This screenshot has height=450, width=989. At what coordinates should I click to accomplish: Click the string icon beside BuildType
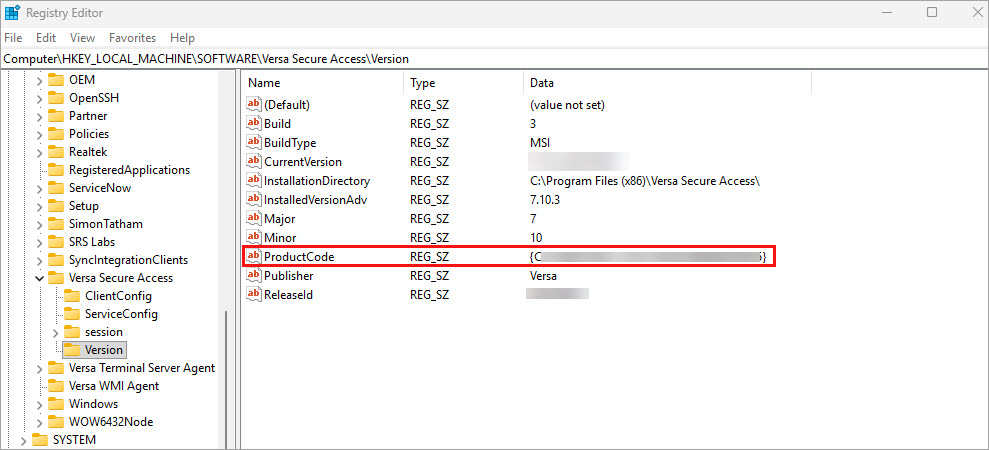tap(254, 143)
